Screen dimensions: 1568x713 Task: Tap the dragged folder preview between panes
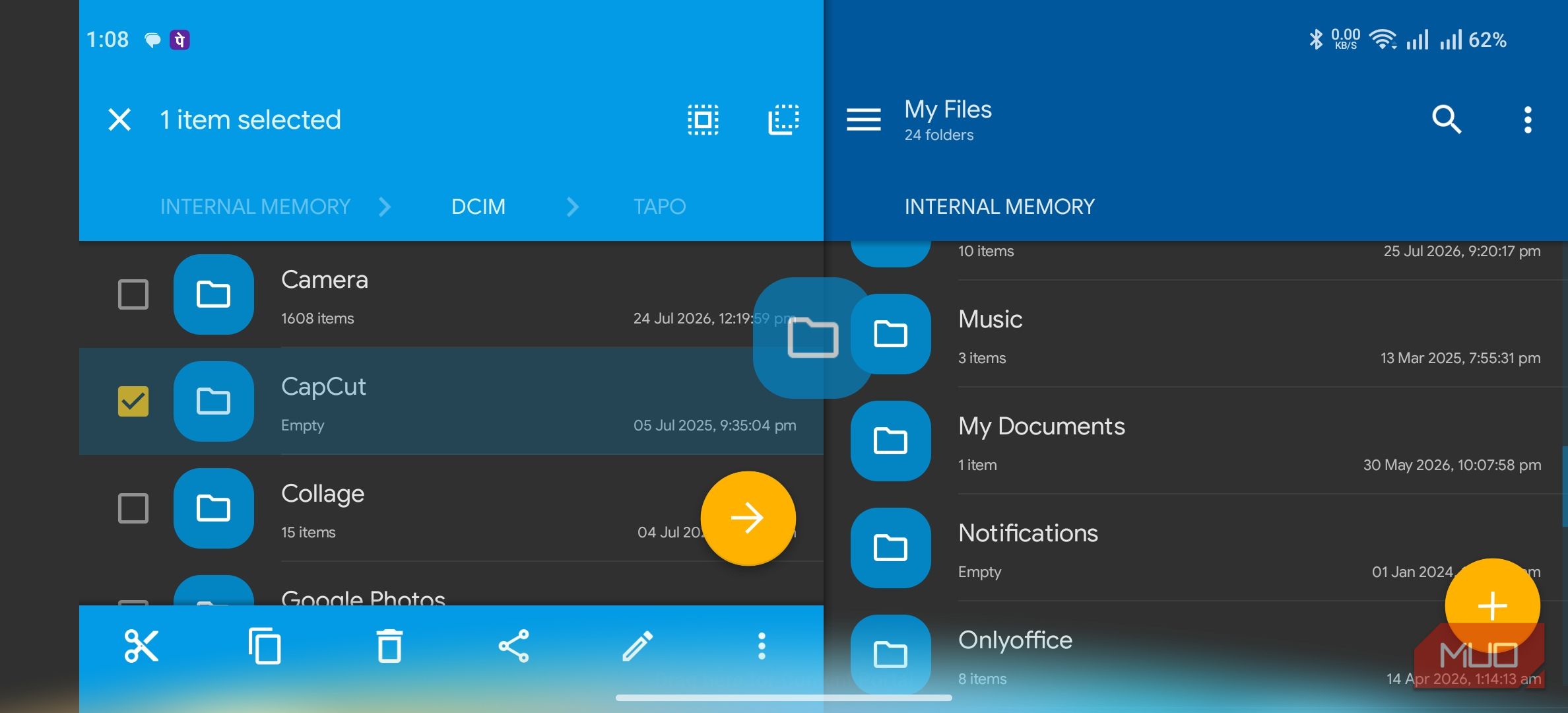(812, 337)
